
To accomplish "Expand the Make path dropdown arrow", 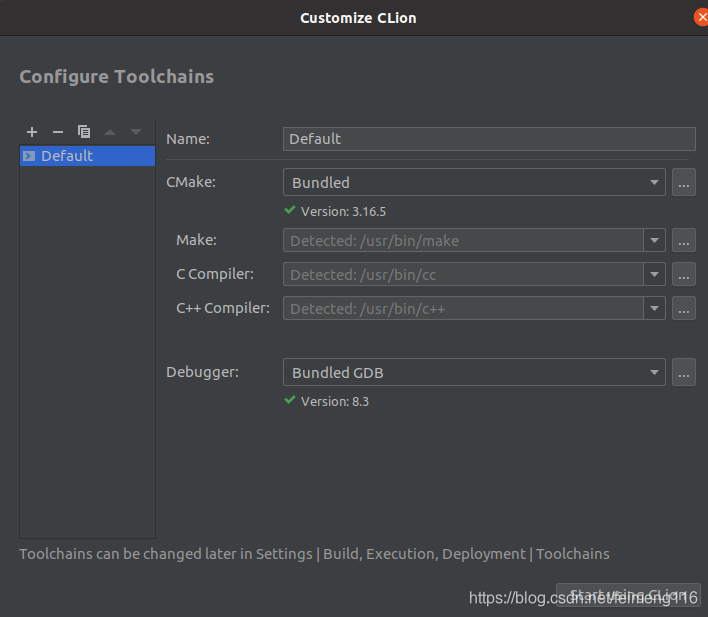I will tap(654, 240).
